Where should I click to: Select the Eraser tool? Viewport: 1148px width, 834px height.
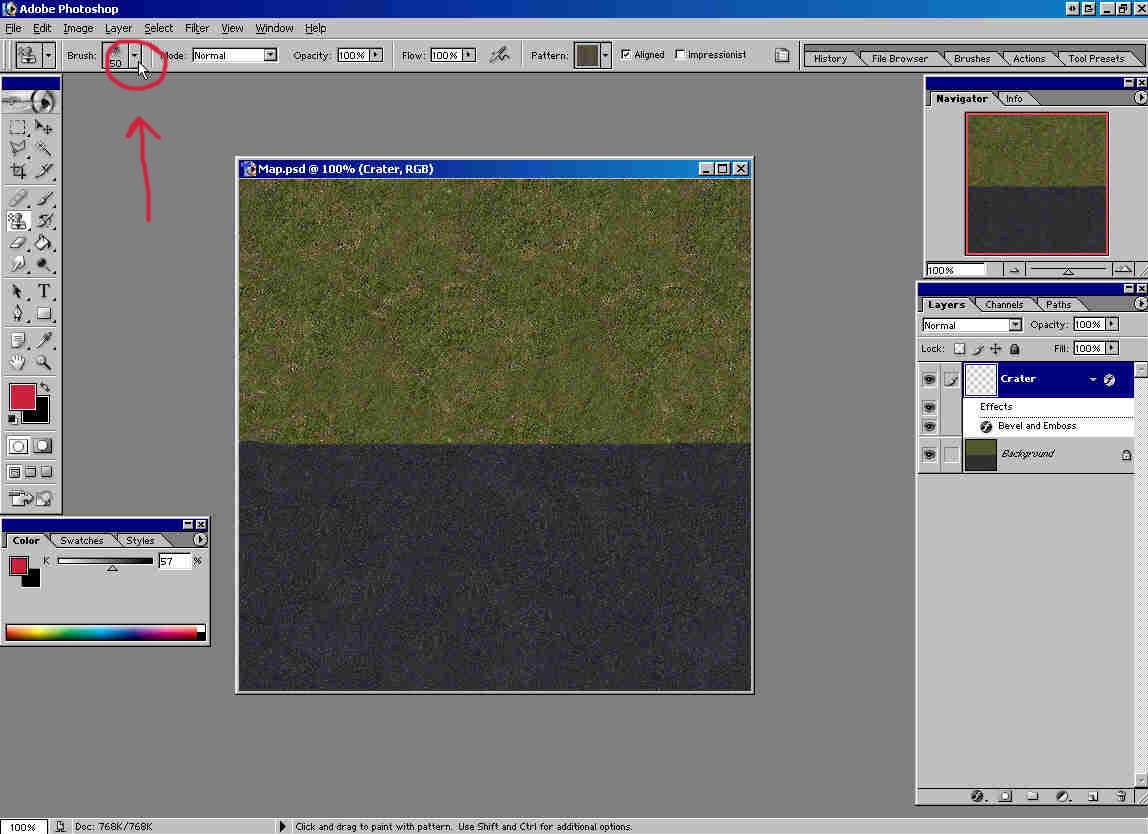(18, 243)
